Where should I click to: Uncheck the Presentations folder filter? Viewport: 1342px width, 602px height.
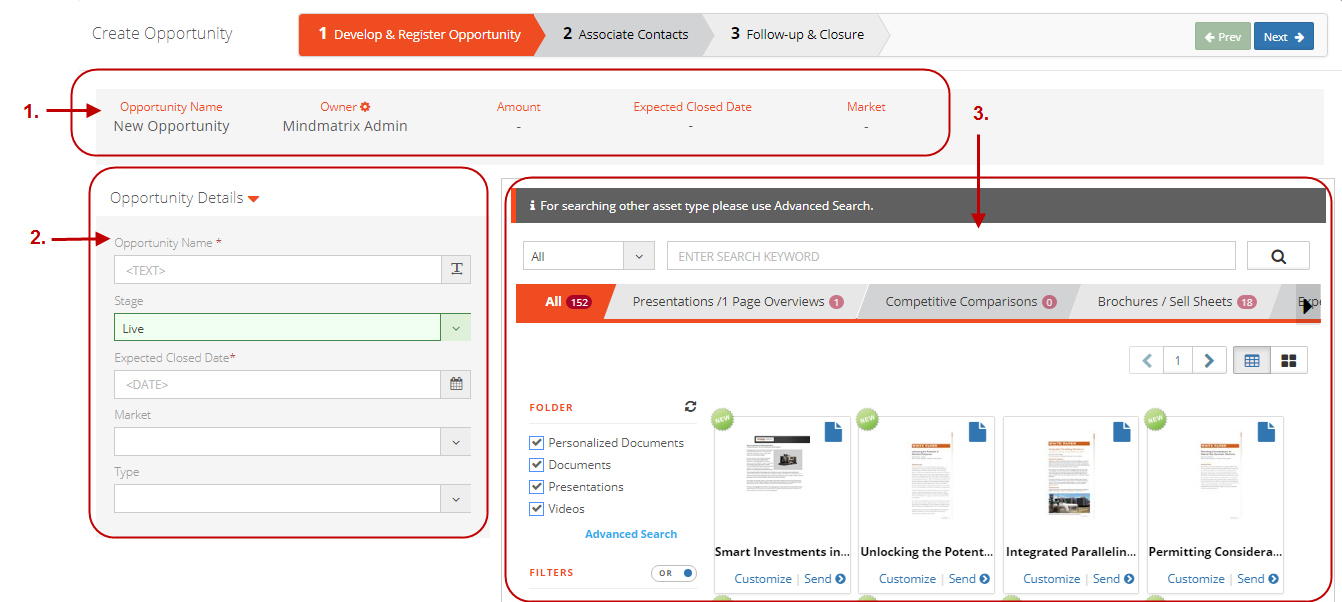click(536, 486)
